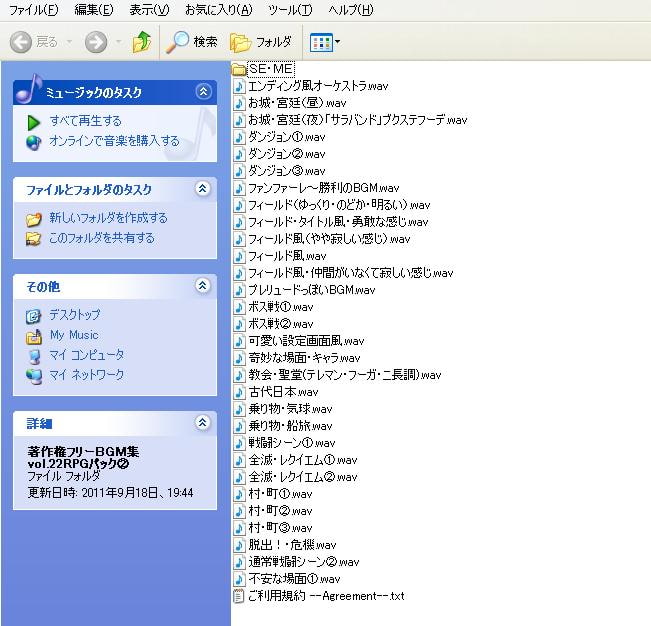The width and height of the screenshot is (651, 626).
Task: Click the new folder task icon
Action: 34,219
